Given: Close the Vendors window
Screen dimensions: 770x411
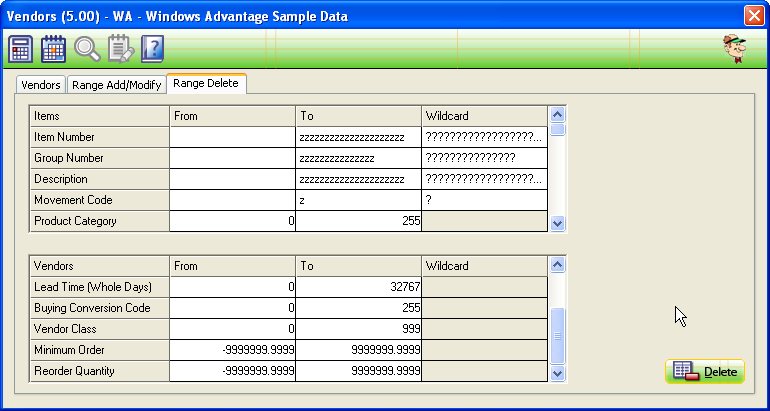Looking at the screenshot, I should (x=753, y=15).
